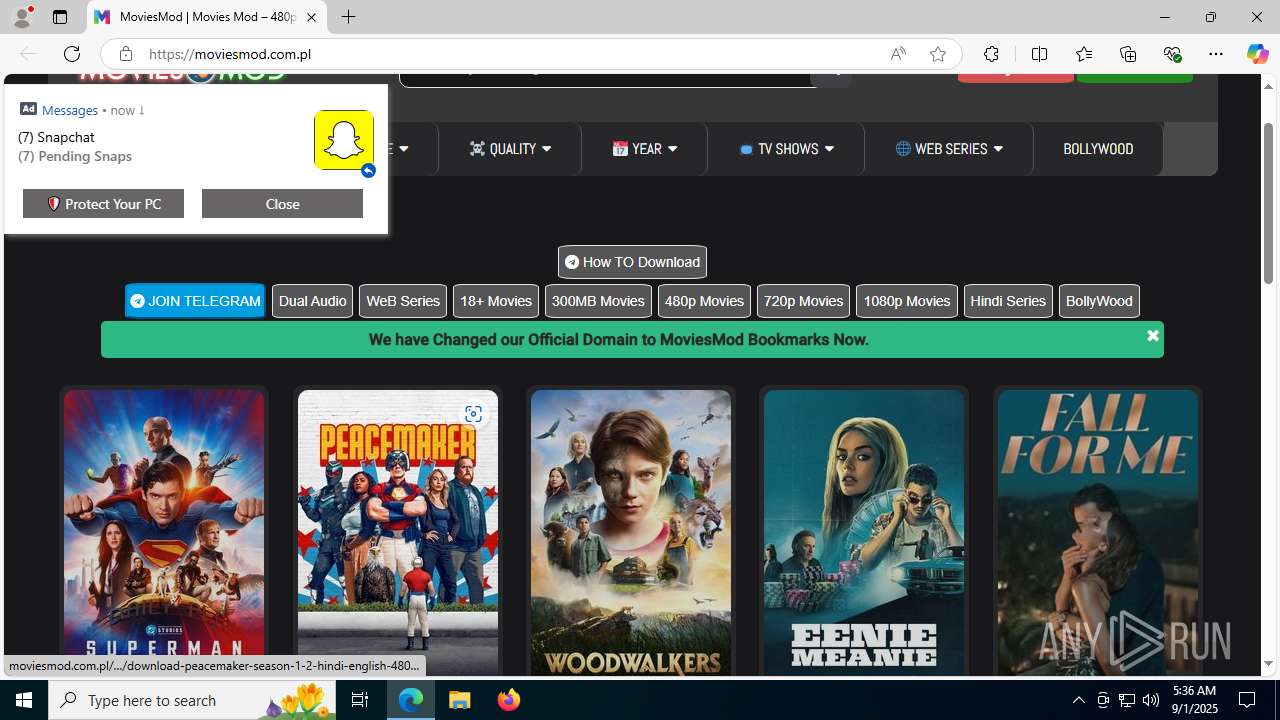The image size is (1280, 720).
Task: Select the WeB Series tag
Action: [x=403, y=301]
